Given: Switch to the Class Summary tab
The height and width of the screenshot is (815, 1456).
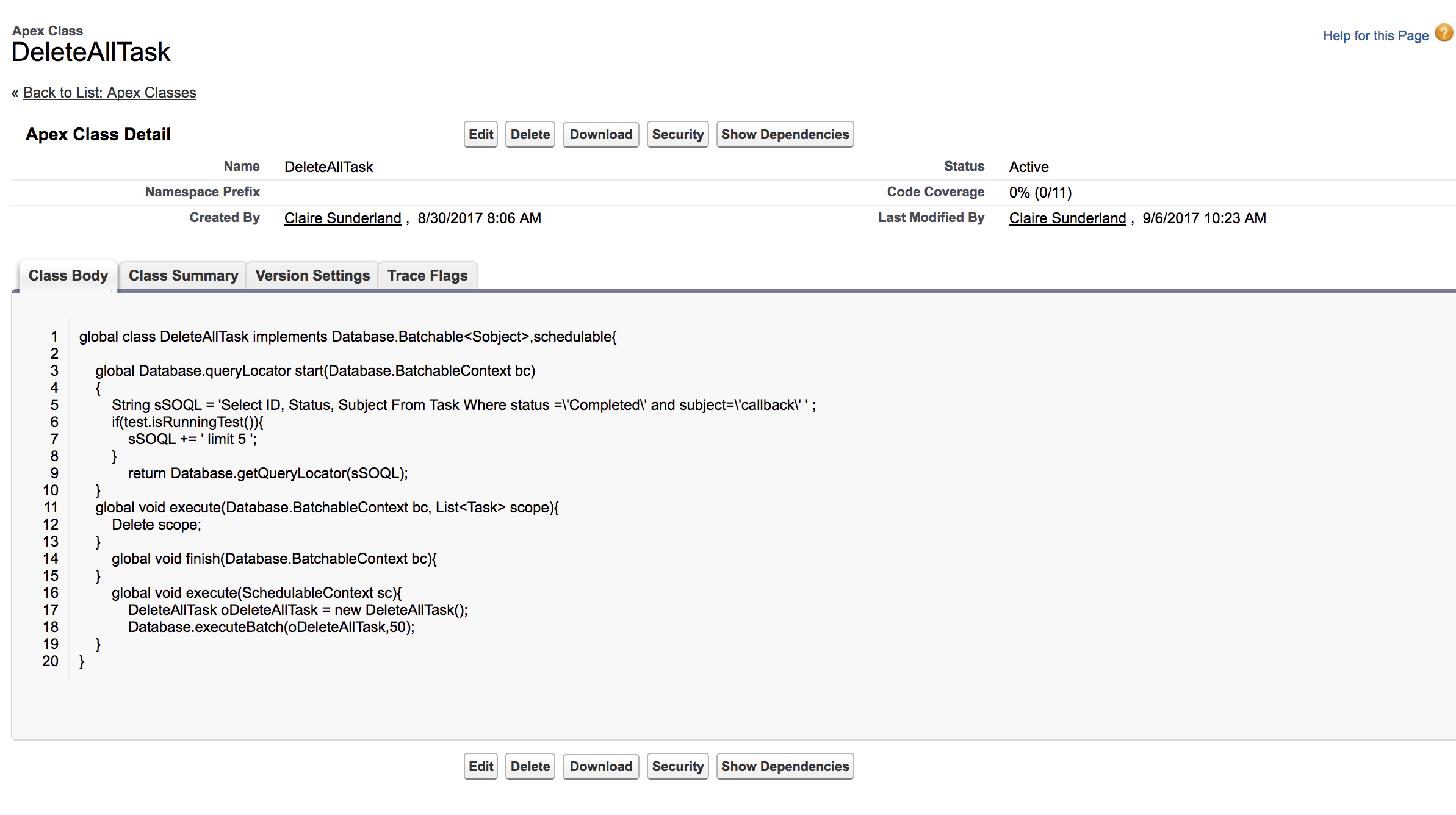Looking at the screenshot, I should [x=183, y=276].
